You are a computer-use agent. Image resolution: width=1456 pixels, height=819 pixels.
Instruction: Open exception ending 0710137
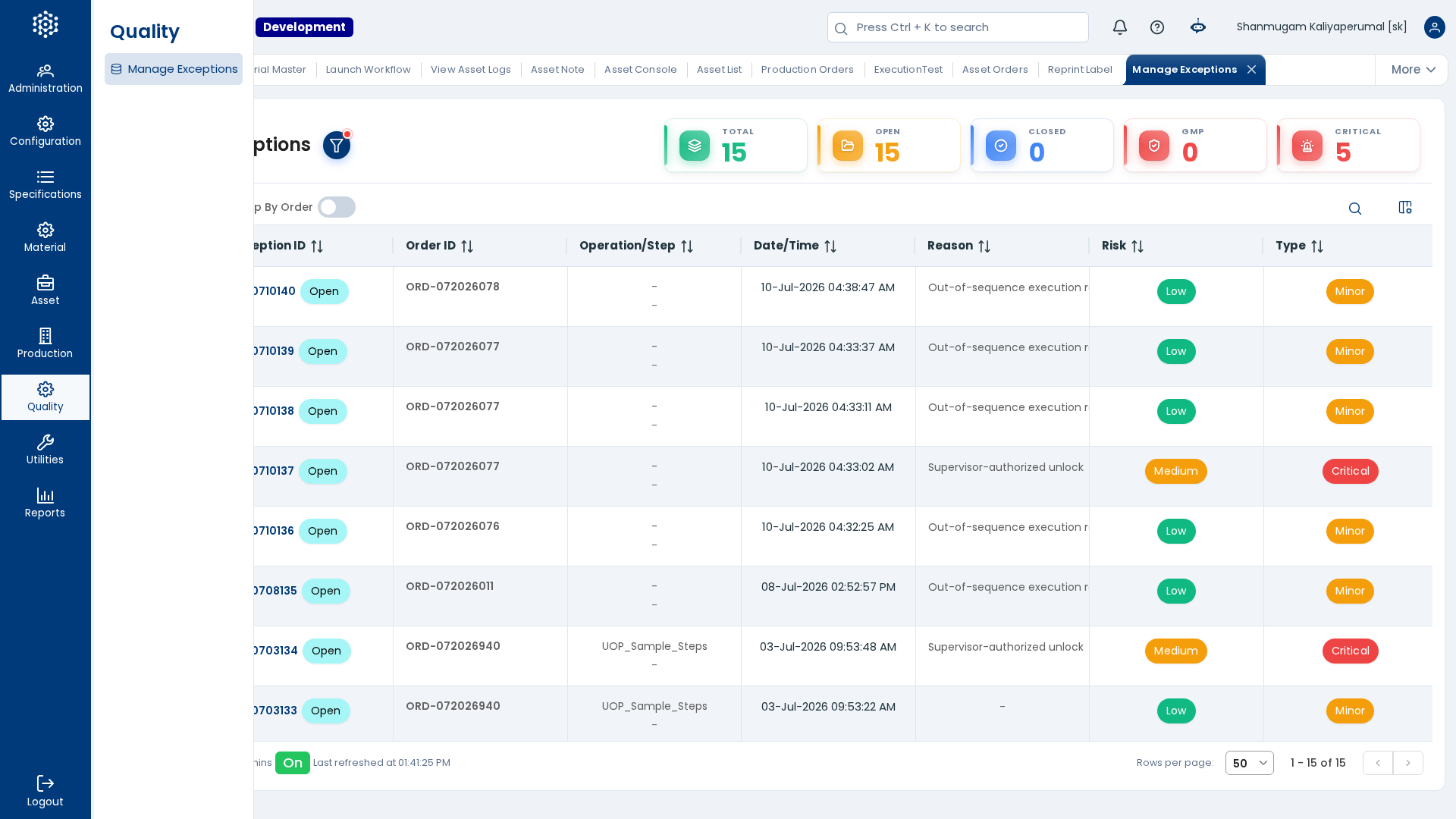coord(272,471)
